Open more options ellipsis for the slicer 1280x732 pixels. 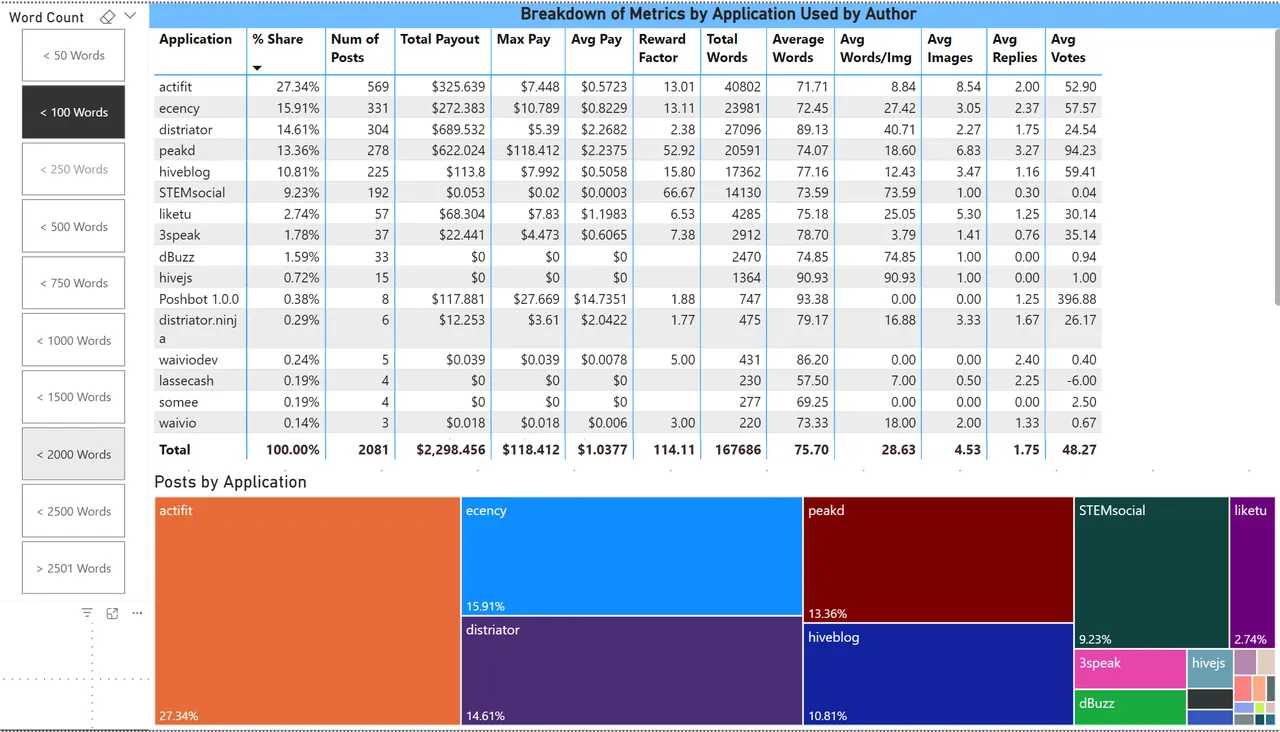click(x=137, y=613)
